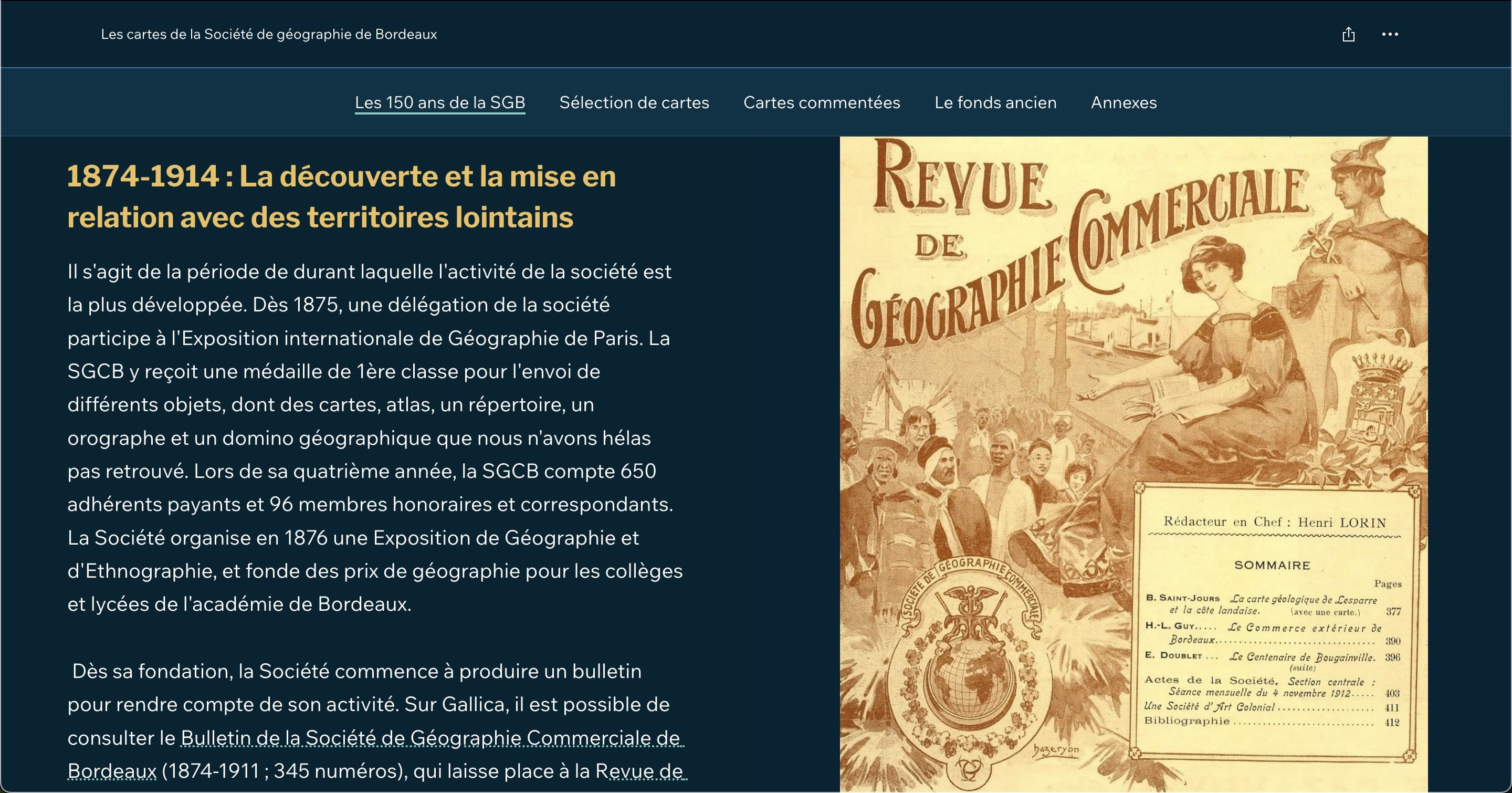Click the story title 'Les cartes de la Société'

pyautogui.click(x=269, y=35)
